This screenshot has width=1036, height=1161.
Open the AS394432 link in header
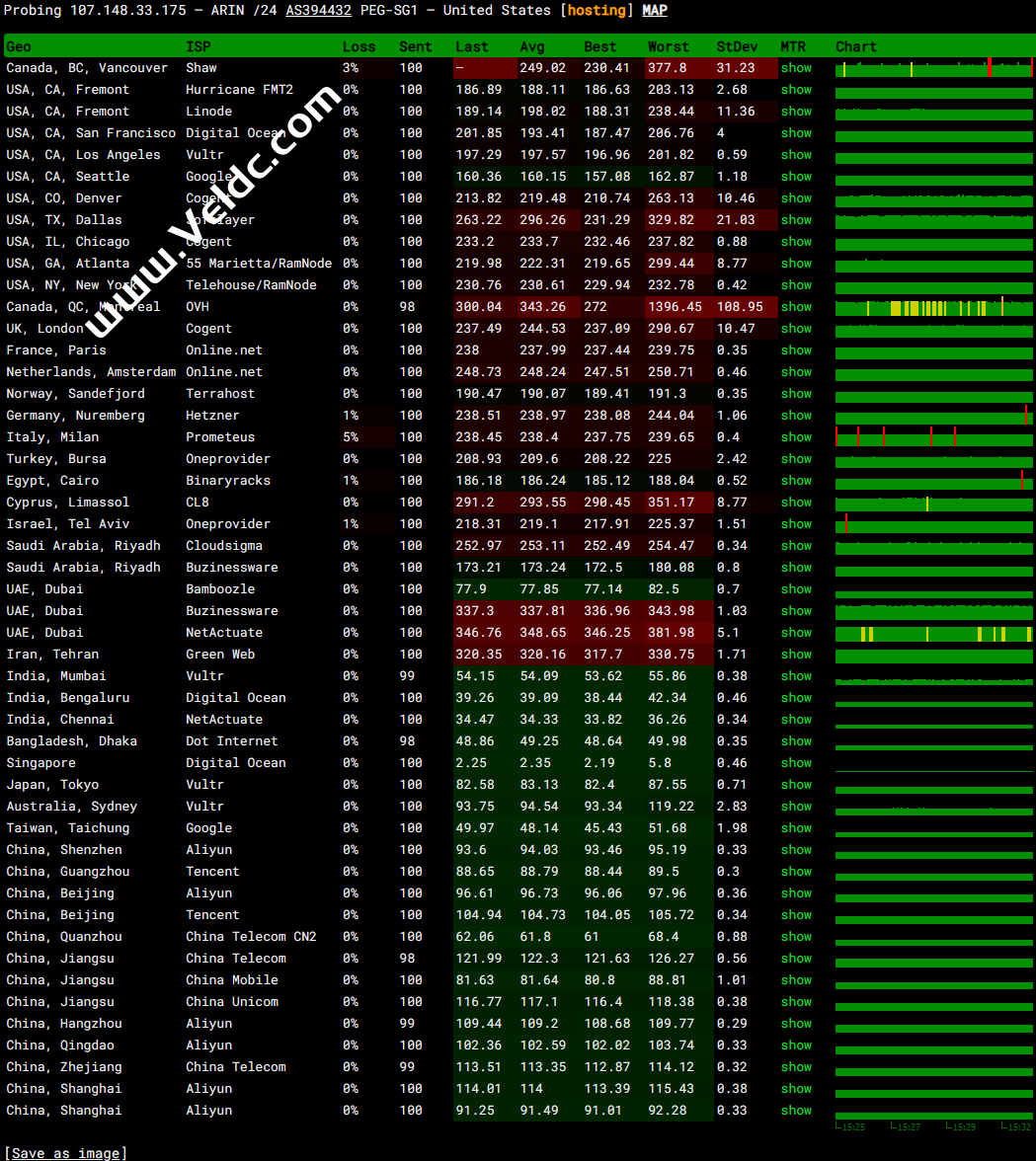pos(318,10)
